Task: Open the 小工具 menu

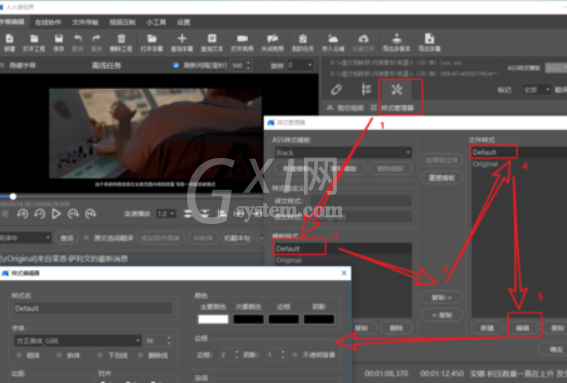Action: pos(156,22)
